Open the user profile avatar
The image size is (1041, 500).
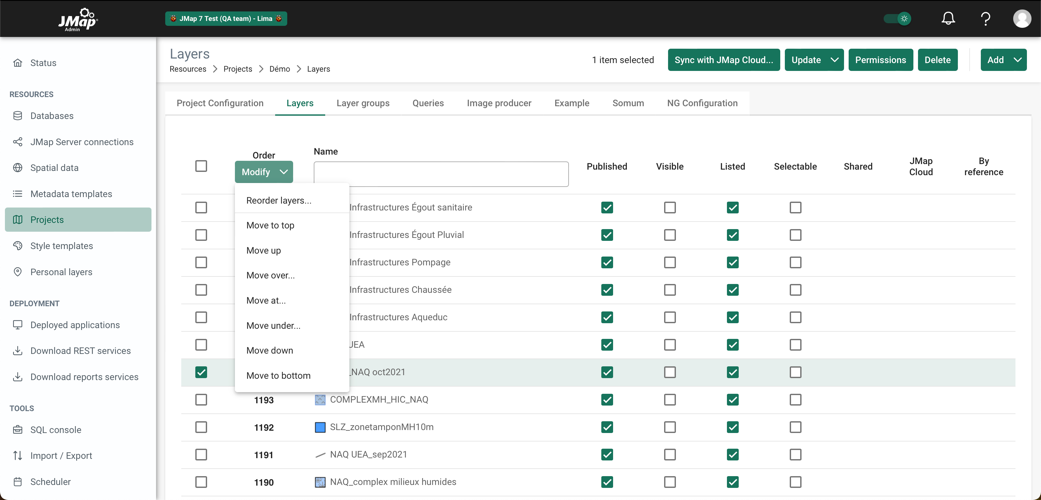tap(1021, 18)
